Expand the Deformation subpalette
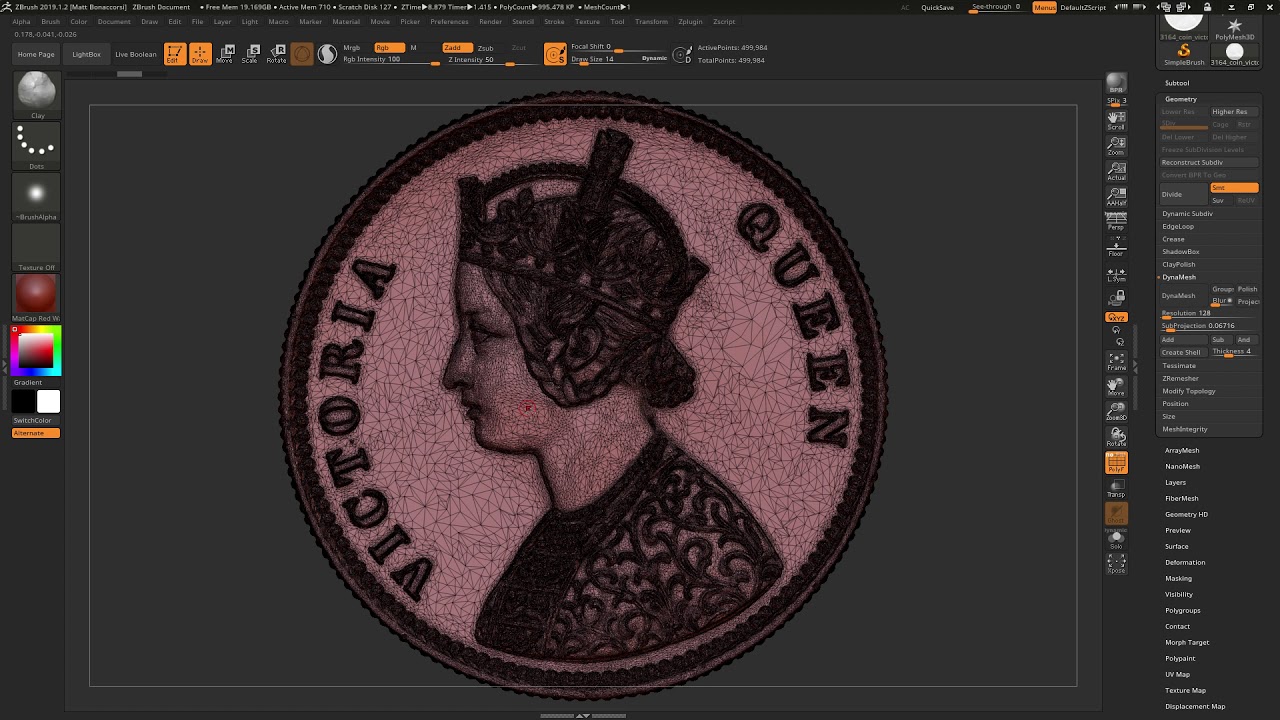This screenshot has width=1280, height=720. point(1185,562)
